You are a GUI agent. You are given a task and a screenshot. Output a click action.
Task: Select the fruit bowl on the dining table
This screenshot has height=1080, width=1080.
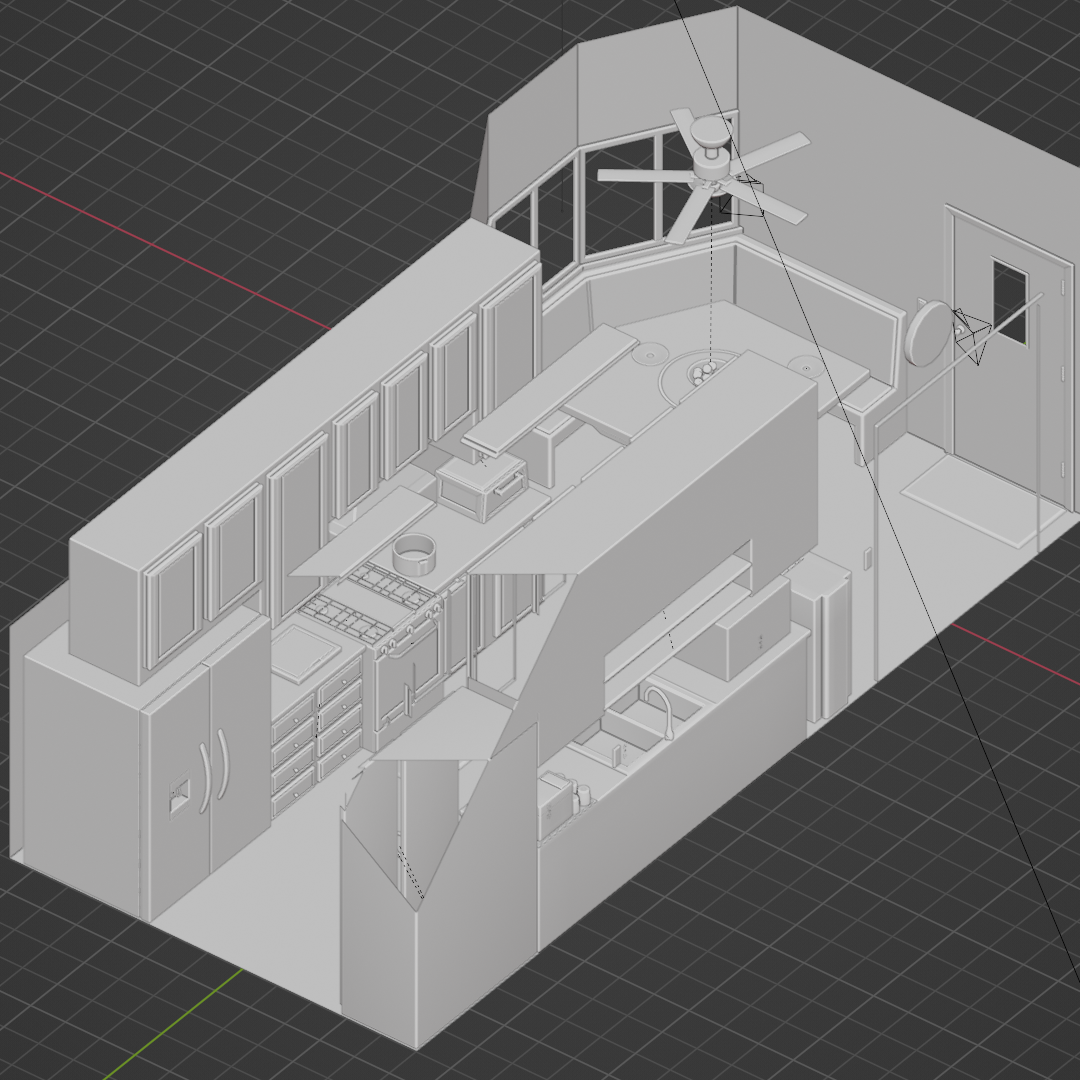click(x=703, y=374)
